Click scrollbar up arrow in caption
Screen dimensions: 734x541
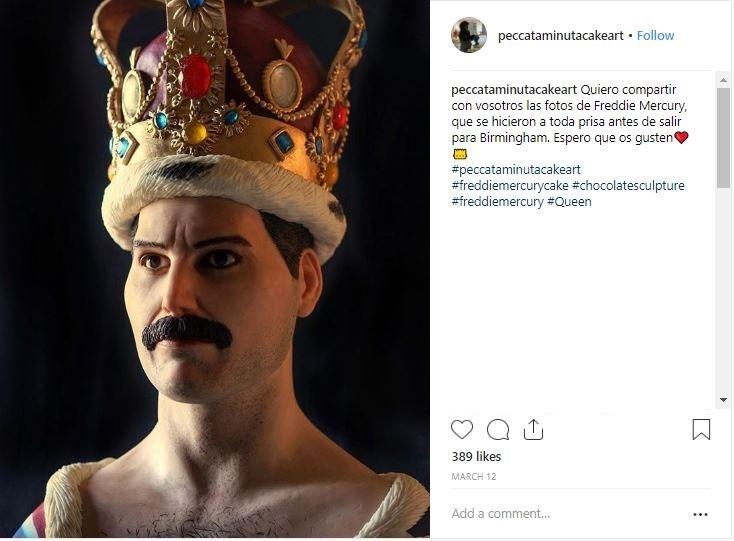click(x=723, y=80)
